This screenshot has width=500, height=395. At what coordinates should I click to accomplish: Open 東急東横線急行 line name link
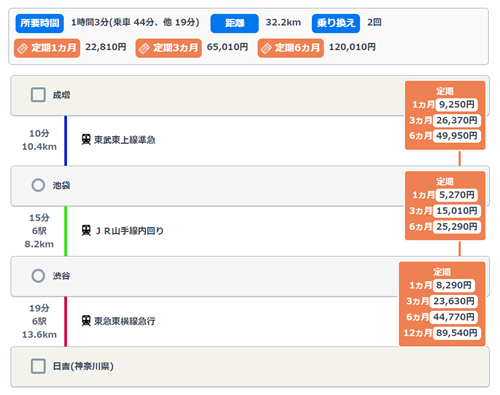125,321
